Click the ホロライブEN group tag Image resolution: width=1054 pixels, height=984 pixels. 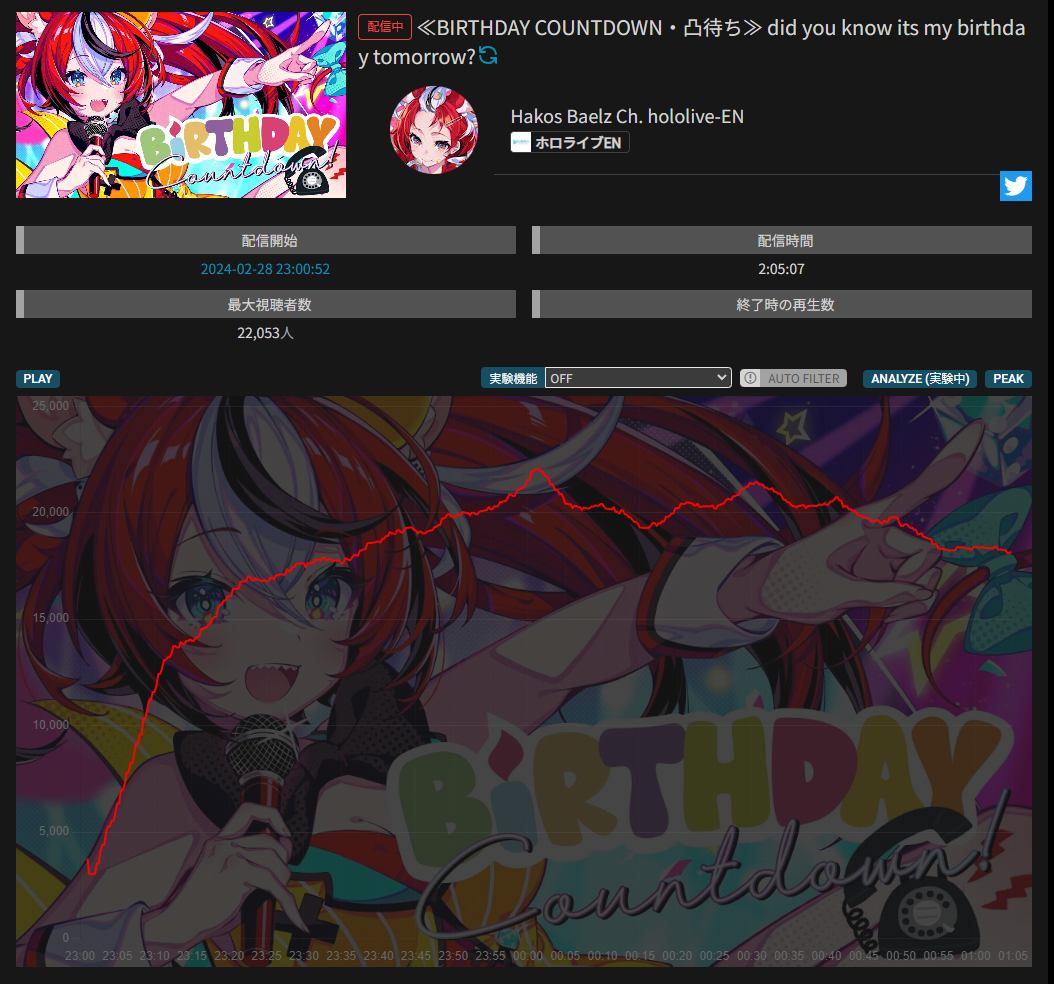(x=570, y=142)
